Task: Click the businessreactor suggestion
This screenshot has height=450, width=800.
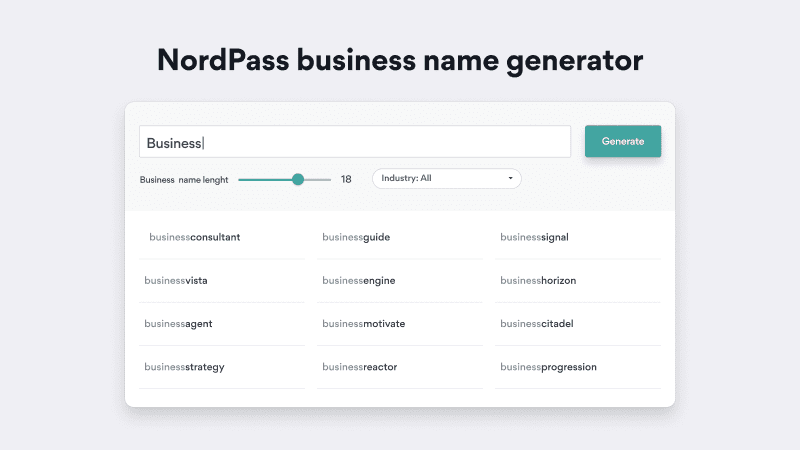Action: click(x=359, y=367)
